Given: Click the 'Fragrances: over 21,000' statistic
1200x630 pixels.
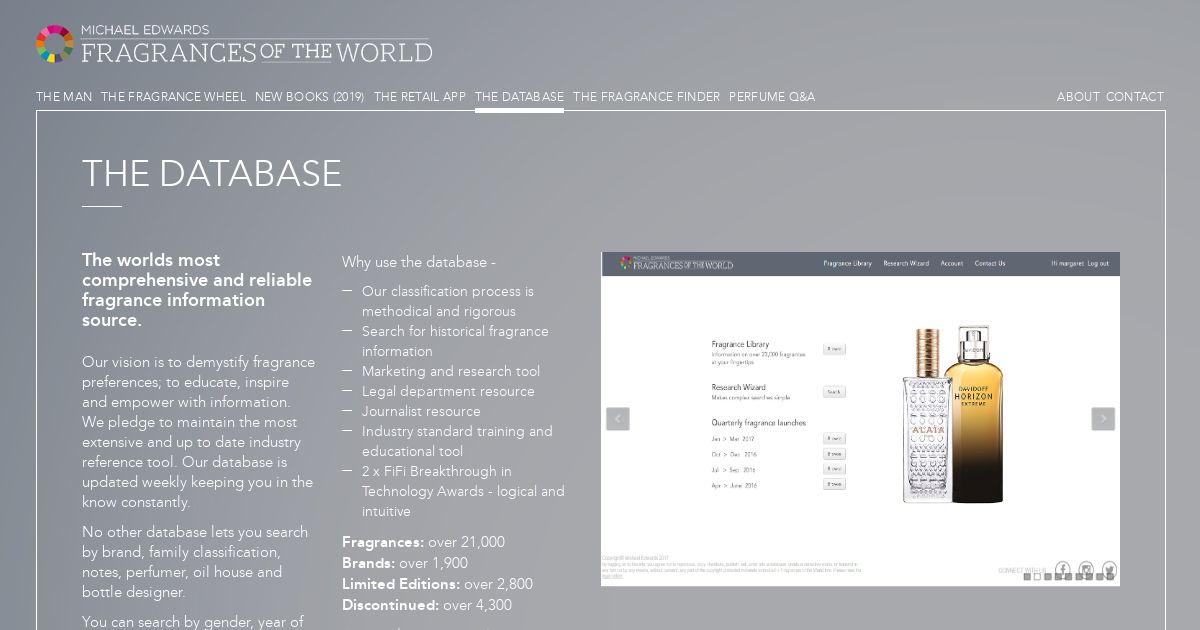Looking at the screenshot, I should point(423,542).
